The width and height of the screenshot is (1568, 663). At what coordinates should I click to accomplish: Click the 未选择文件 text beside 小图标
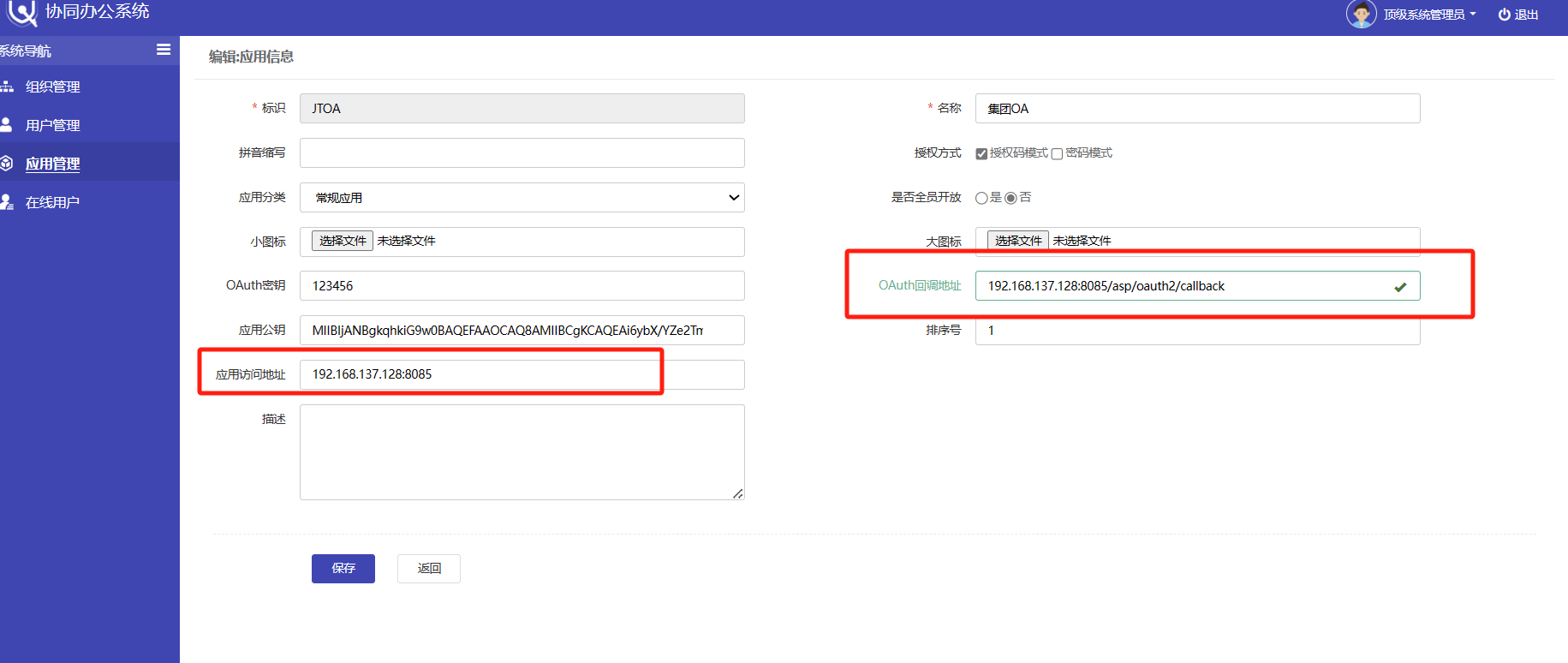[407, 241]
